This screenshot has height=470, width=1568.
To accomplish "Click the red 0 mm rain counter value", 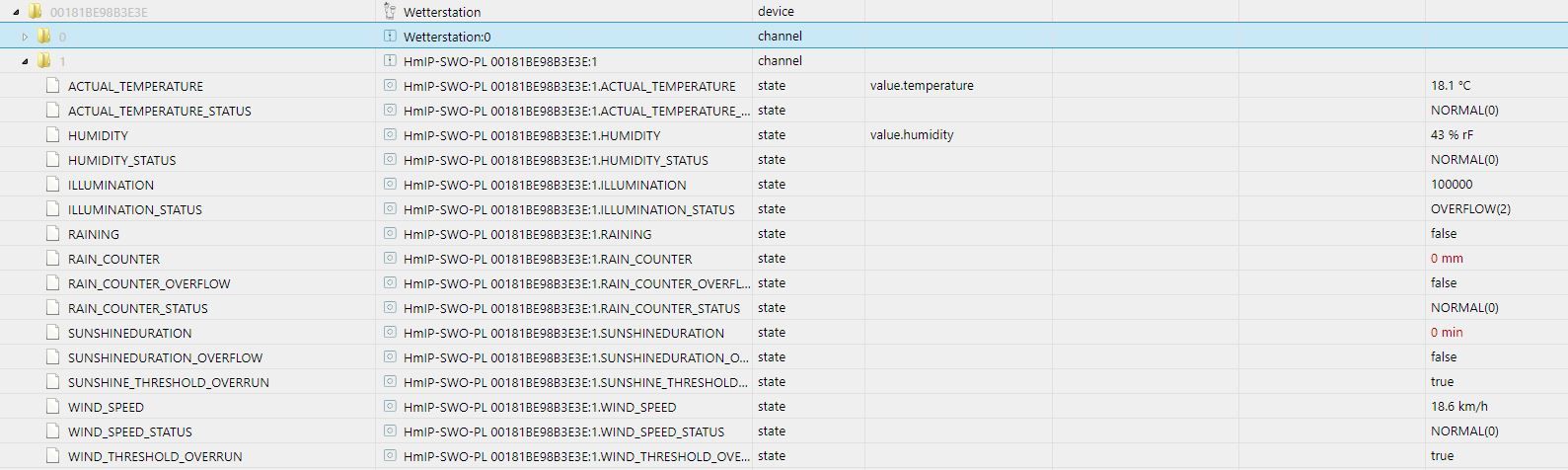I will point(1447,259).
